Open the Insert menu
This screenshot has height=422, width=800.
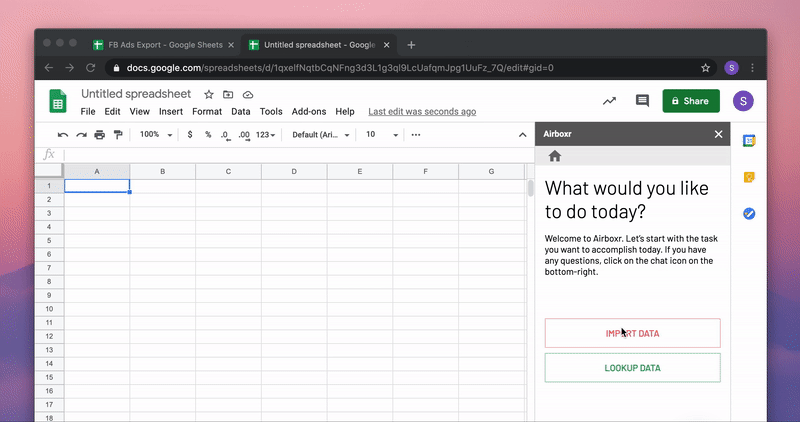(x=171, y=112)
